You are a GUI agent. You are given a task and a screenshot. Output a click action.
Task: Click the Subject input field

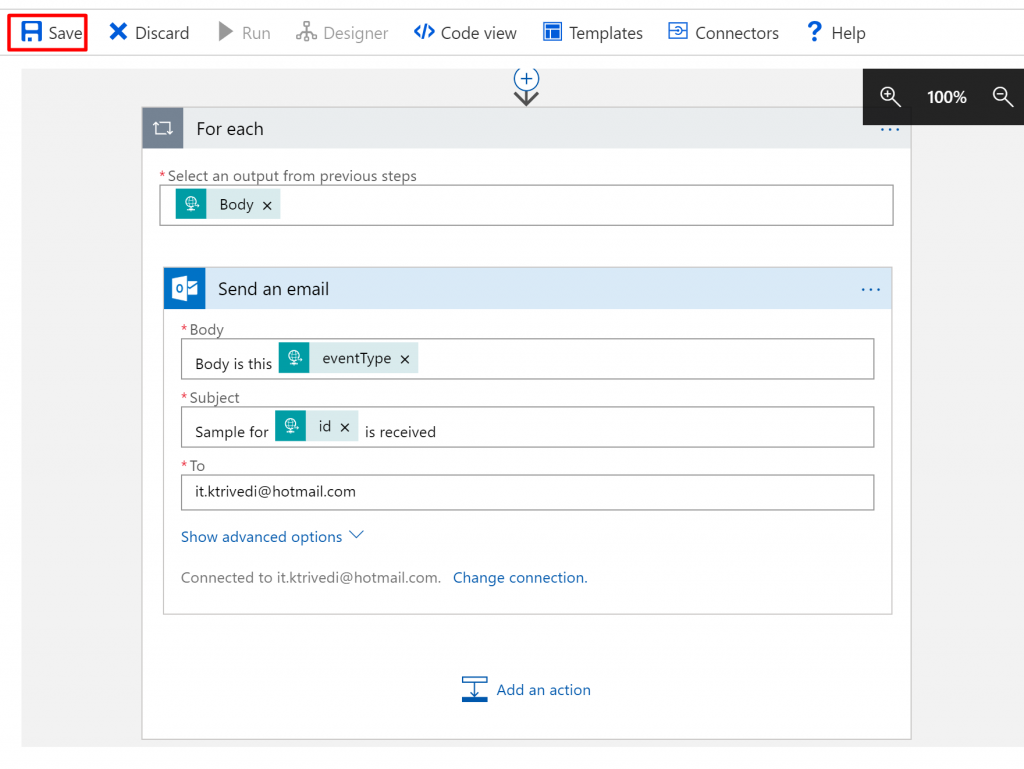coord(528,427)
